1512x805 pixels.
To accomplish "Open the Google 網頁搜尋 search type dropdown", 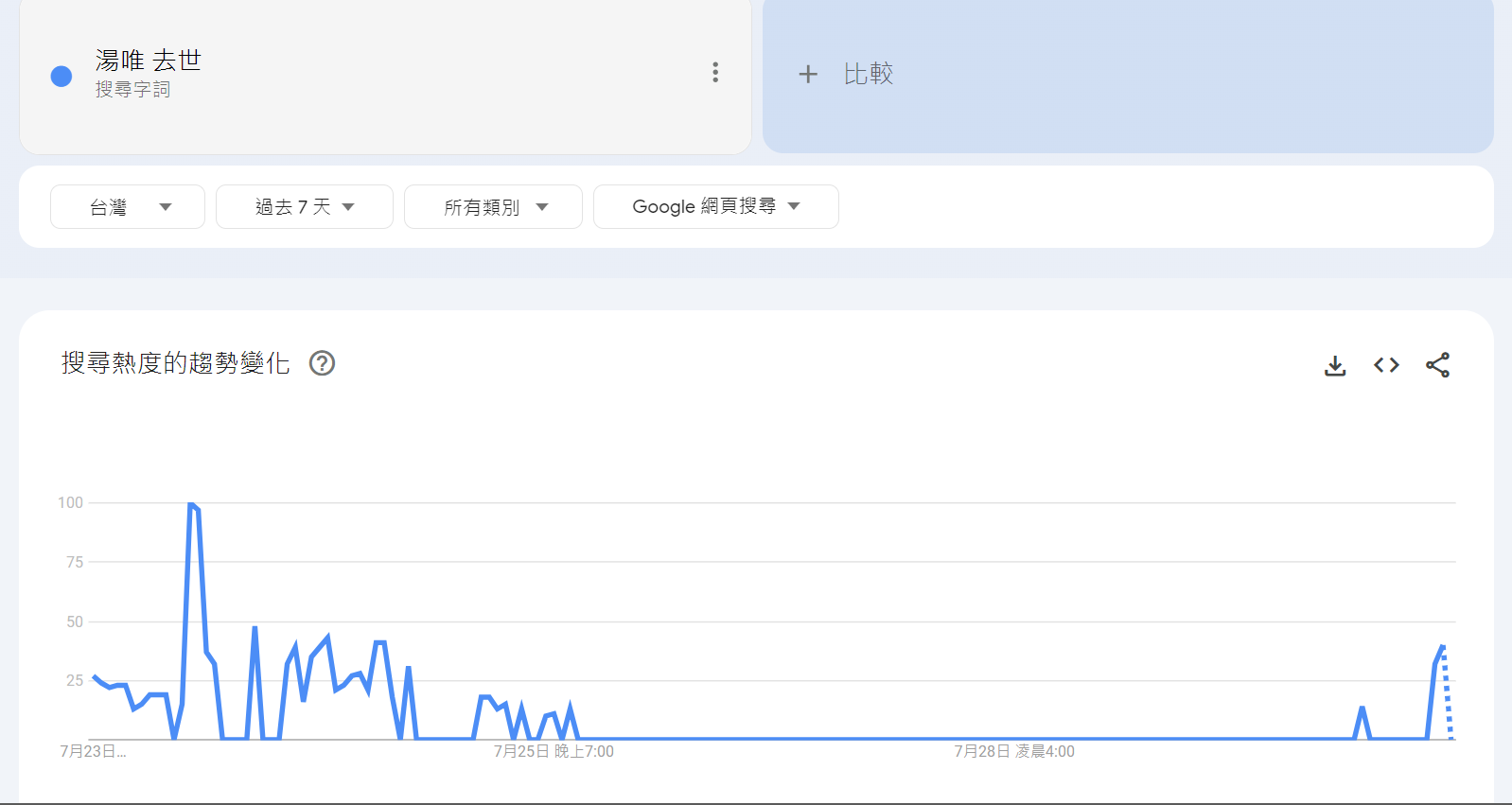I will (716, 206).
